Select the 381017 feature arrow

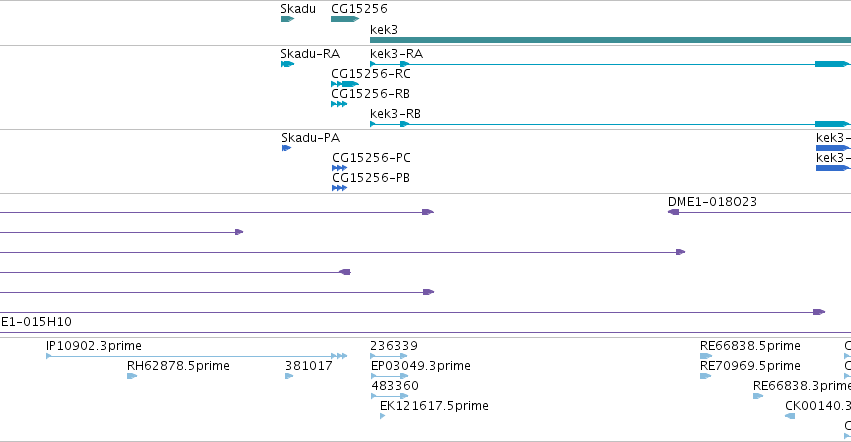coord(289,376)
